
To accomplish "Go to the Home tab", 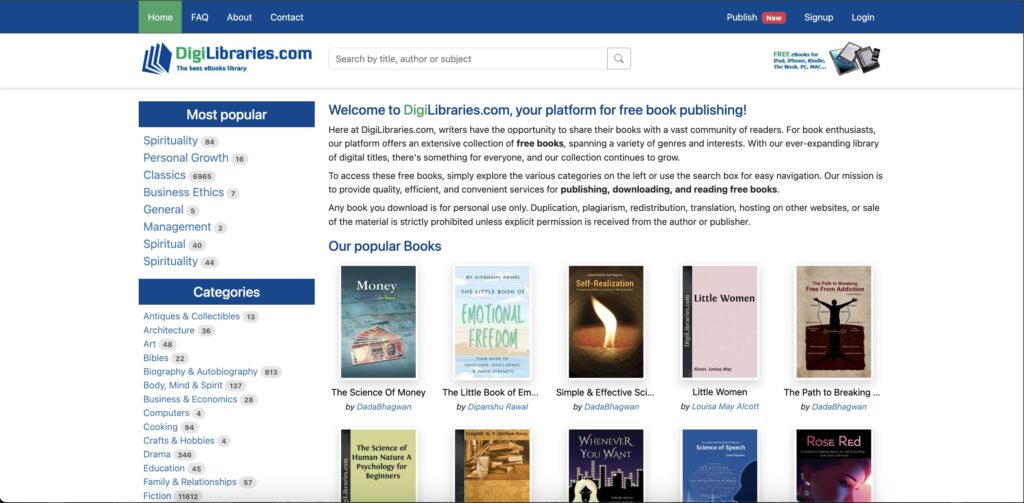I will 160,17.
